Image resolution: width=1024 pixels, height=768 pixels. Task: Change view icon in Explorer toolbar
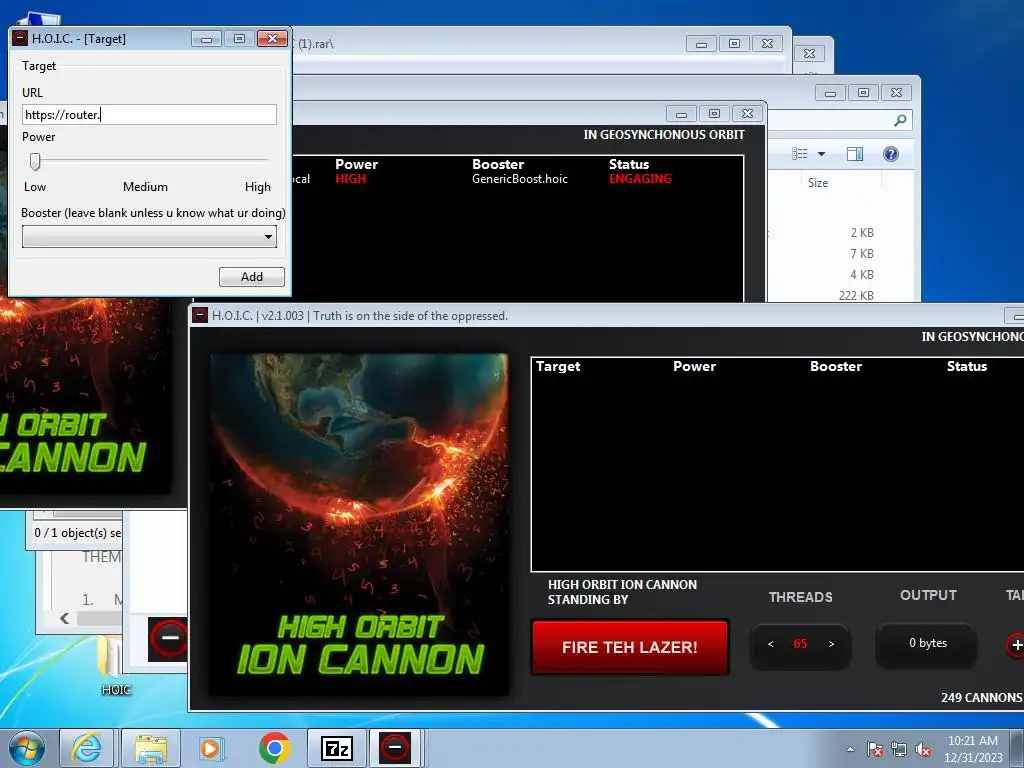[799, 153]
